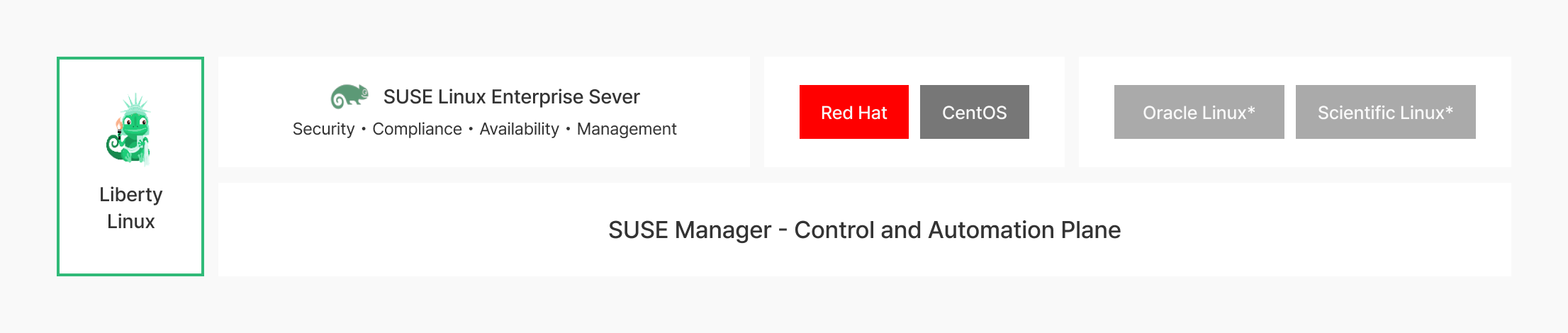1568x333 pixels.
Task: Select the dark gray CentOS button
Action: tap(974, 112)
